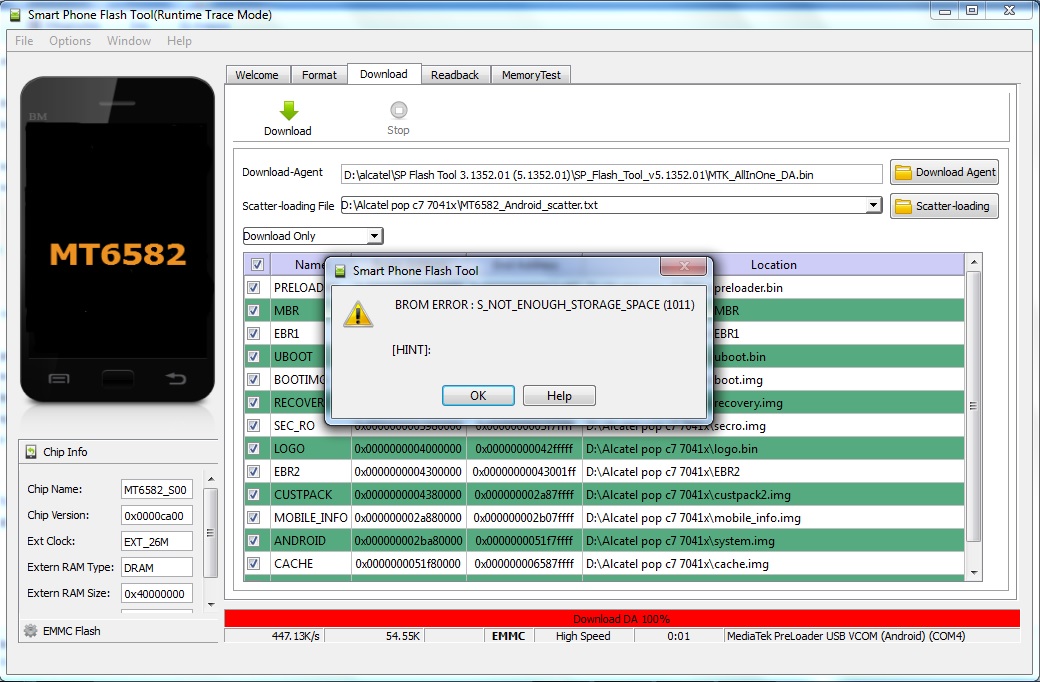This screenshot has width=1040, height=682.
Task: Uncheck the ANDROID row checkbox
Action: coord(253,540)
